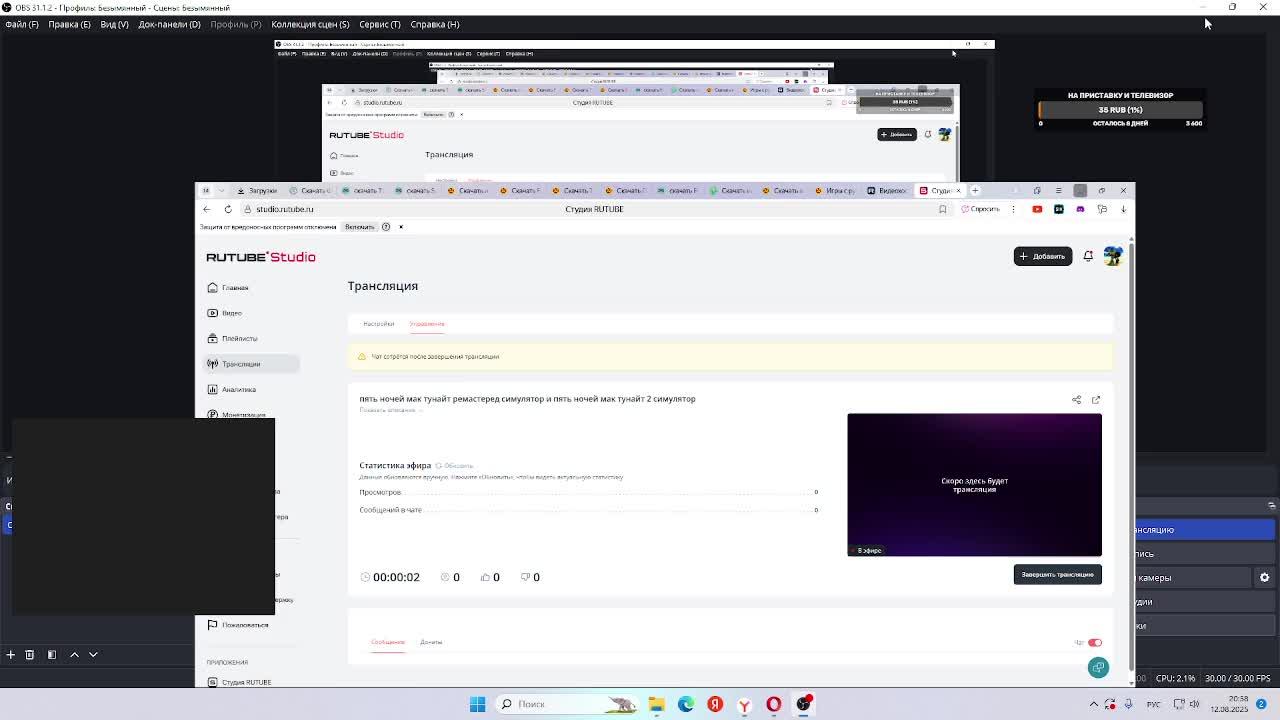1280x720 pixels.
Task: Open File Explorer from the taskbar
Action: [656, 704]
